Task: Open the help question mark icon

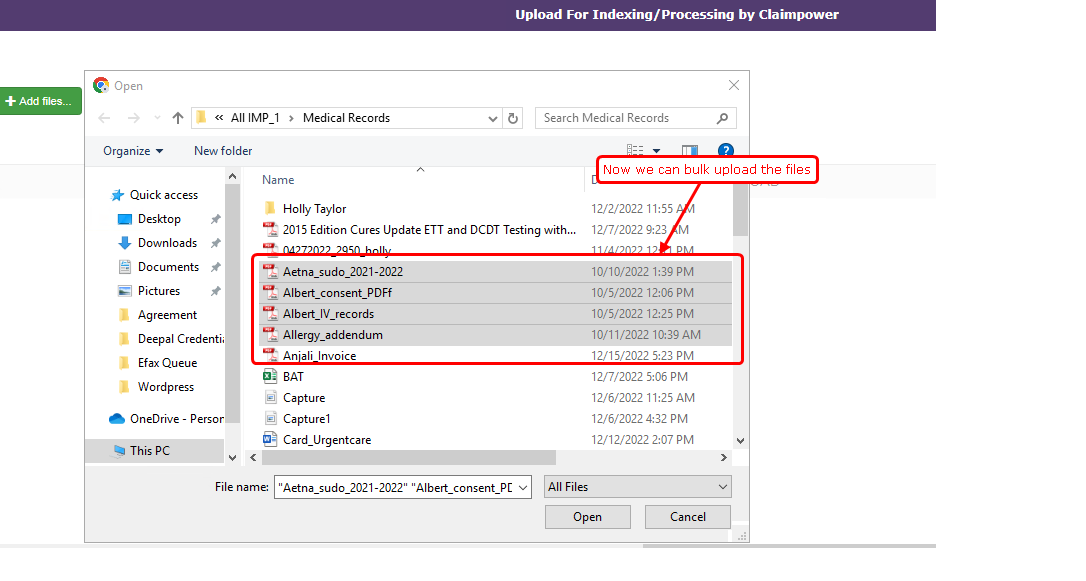Action: coord(726,151)
